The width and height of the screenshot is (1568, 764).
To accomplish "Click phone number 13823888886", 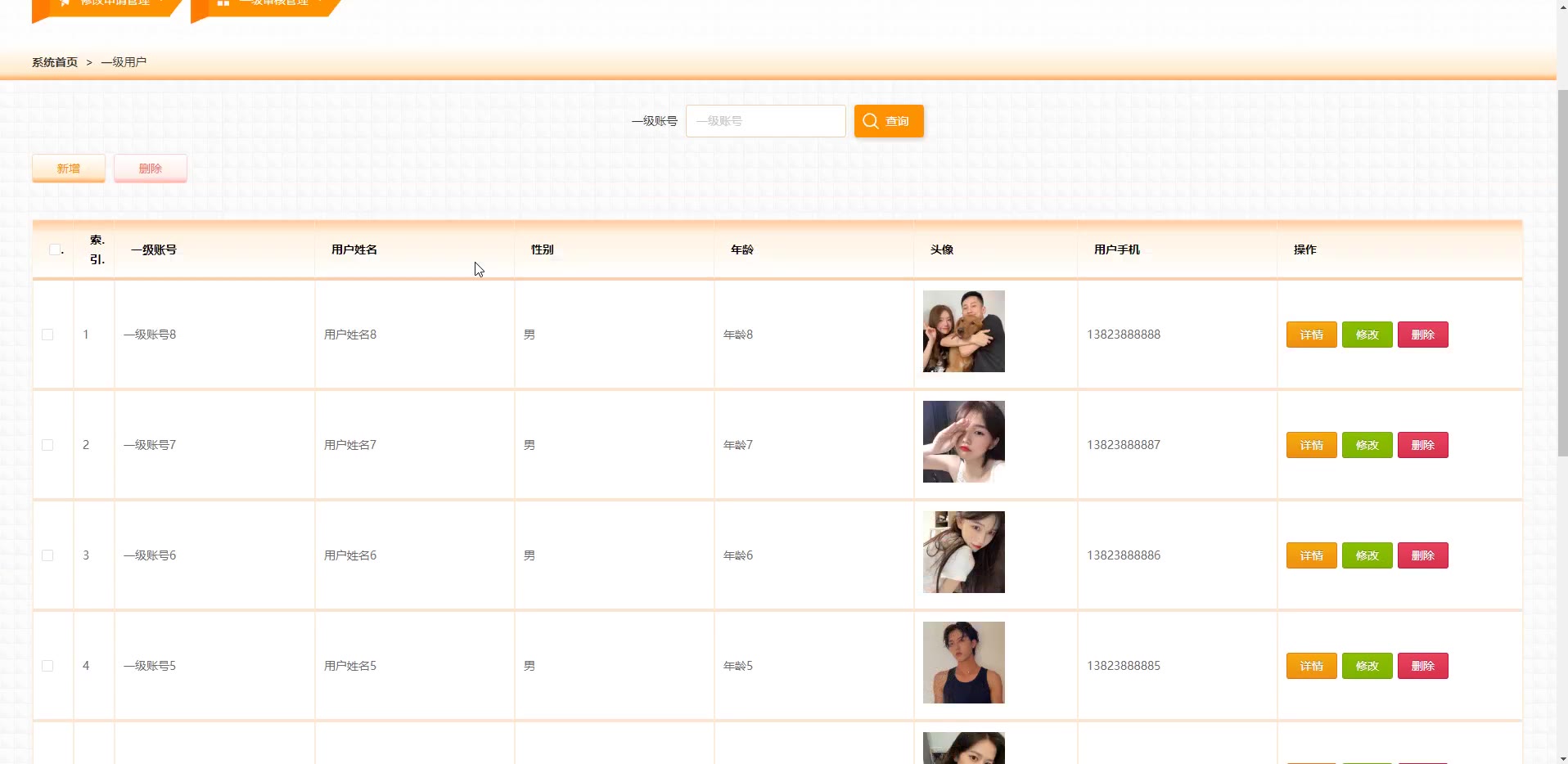I will point(1124,555).
